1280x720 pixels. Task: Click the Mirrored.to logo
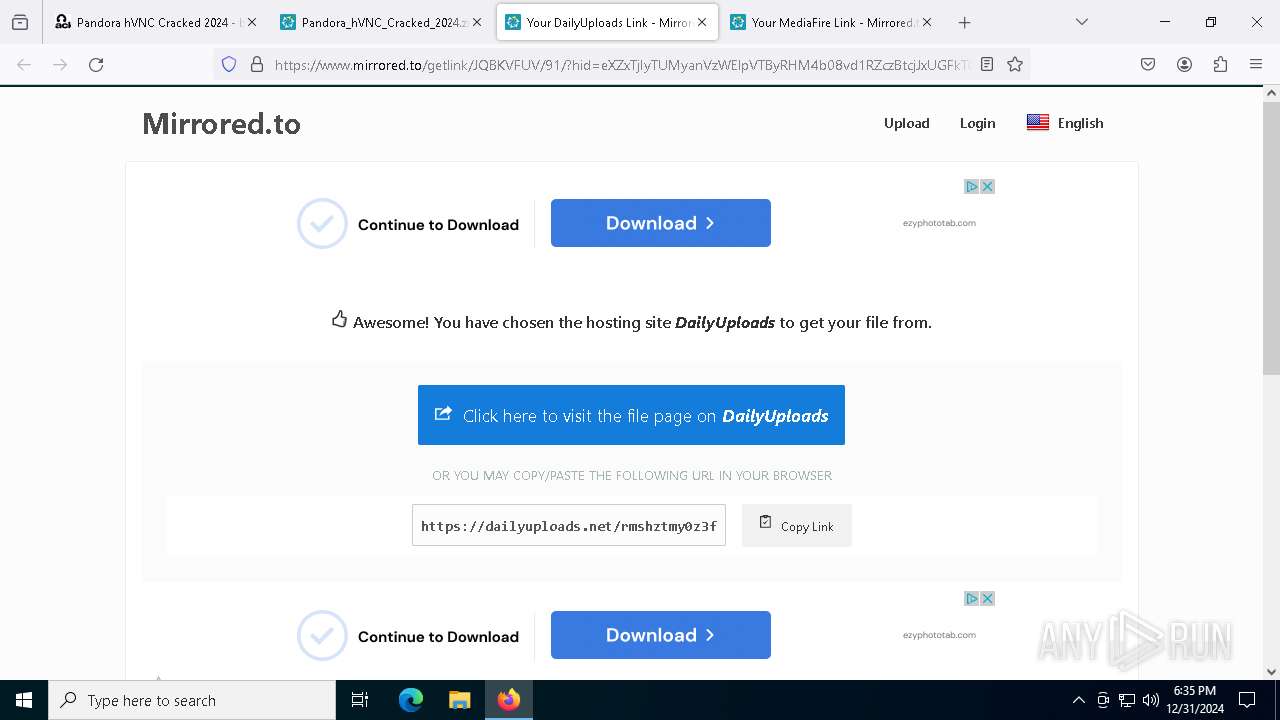pyautogui.click(x=221, y=123)
